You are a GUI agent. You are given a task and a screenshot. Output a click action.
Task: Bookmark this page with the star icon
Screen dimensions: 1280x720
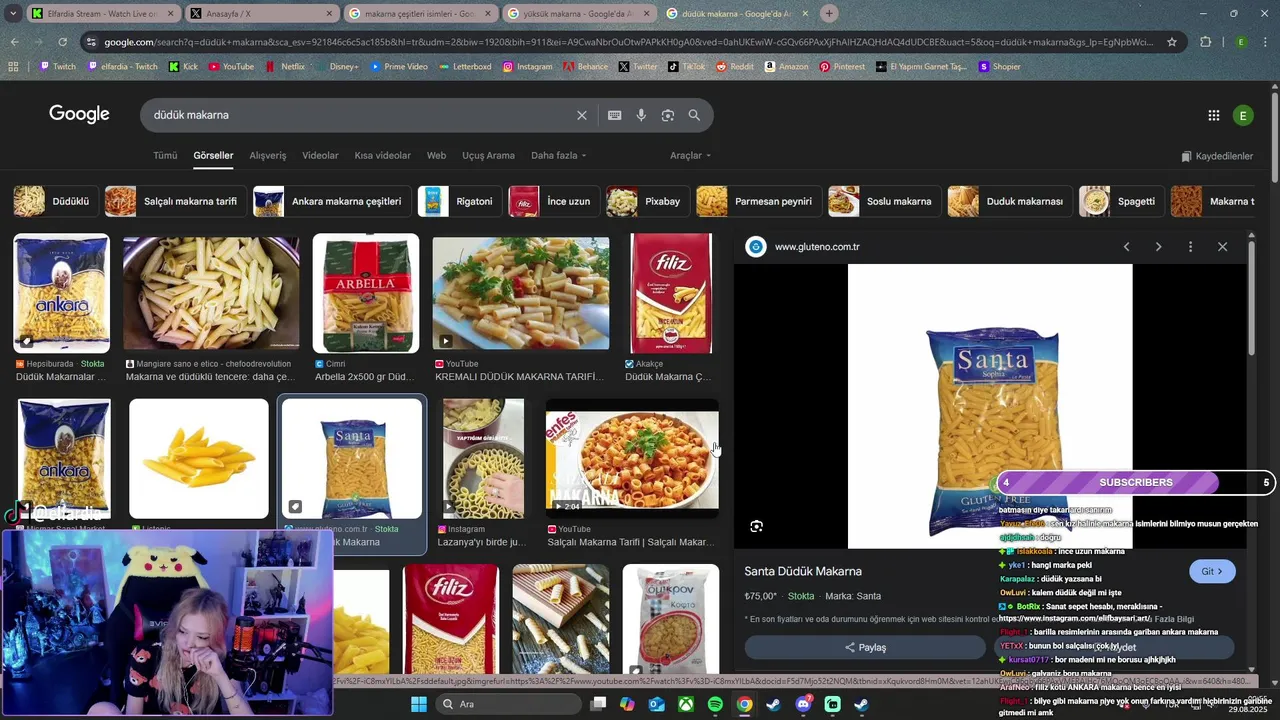click(x=1172, y=42)
